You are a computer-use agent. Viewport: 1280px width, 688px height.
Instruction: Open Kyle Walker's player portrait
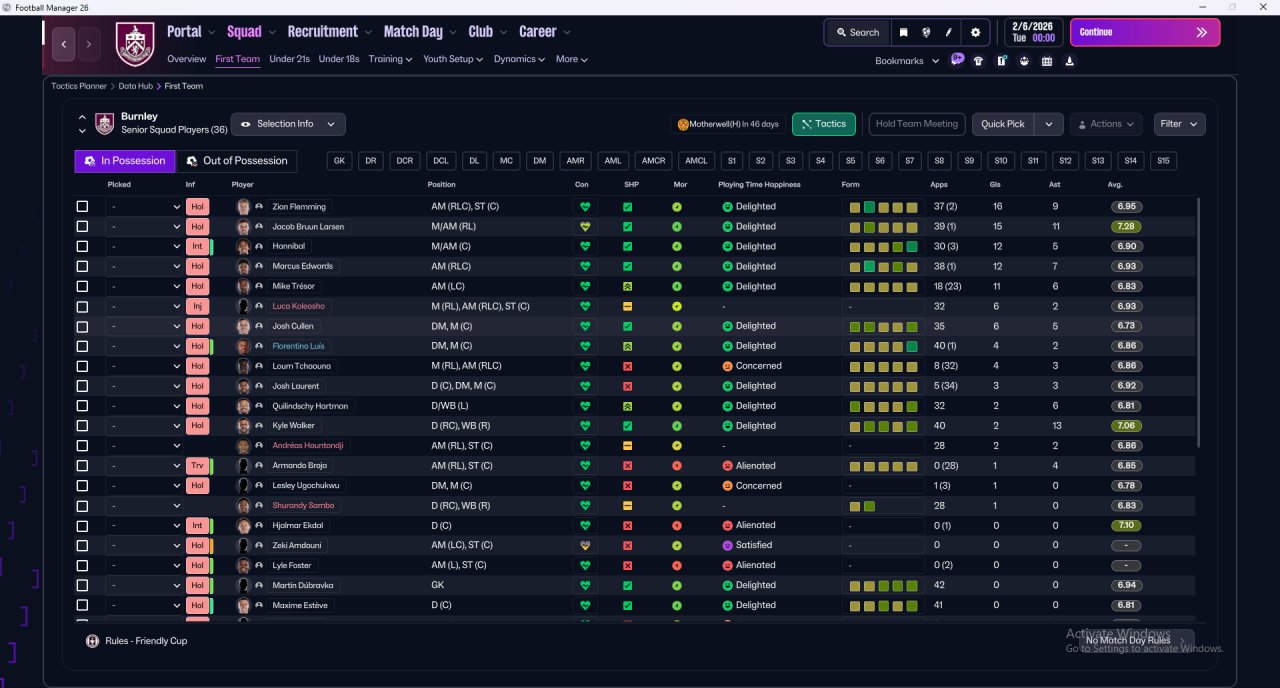click(243, 426)
